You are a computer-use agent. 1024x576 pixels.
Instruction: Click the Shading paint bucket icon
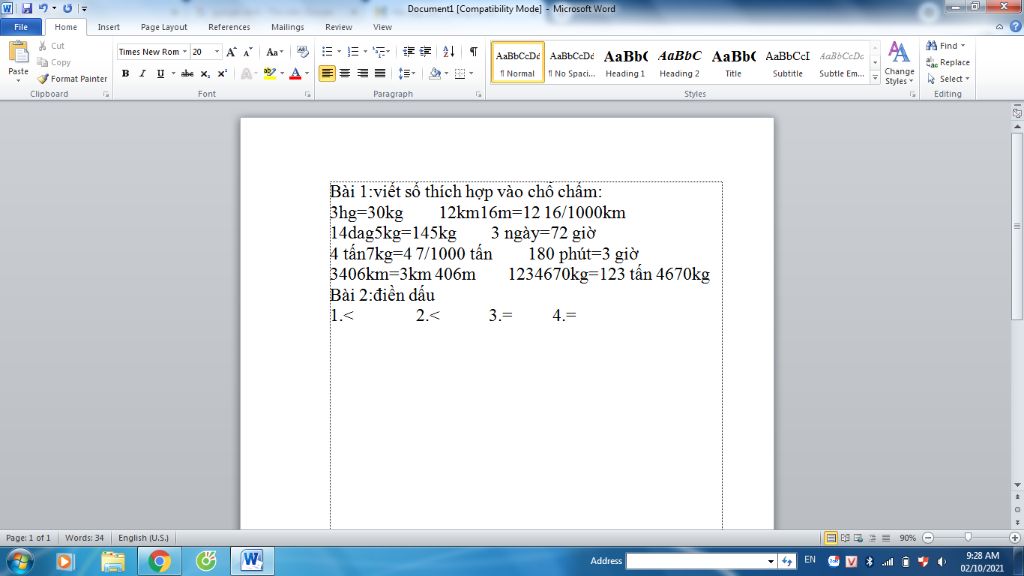click(435, 73)
